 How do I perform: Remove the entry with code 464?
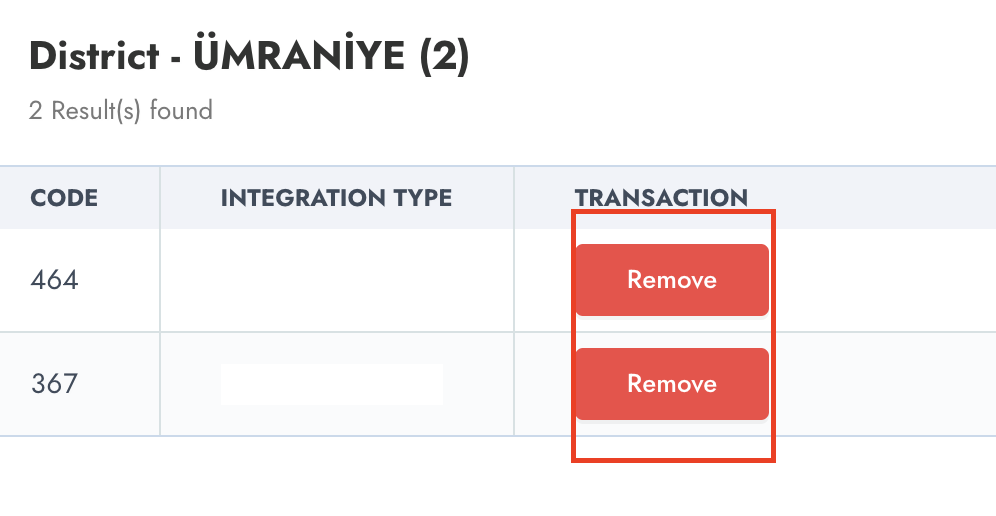[671, 280]
